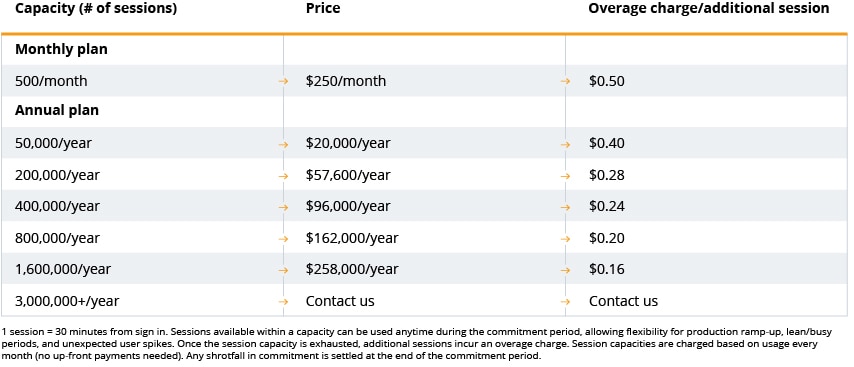Click the $162,000/year price cell

click(352, 238)
